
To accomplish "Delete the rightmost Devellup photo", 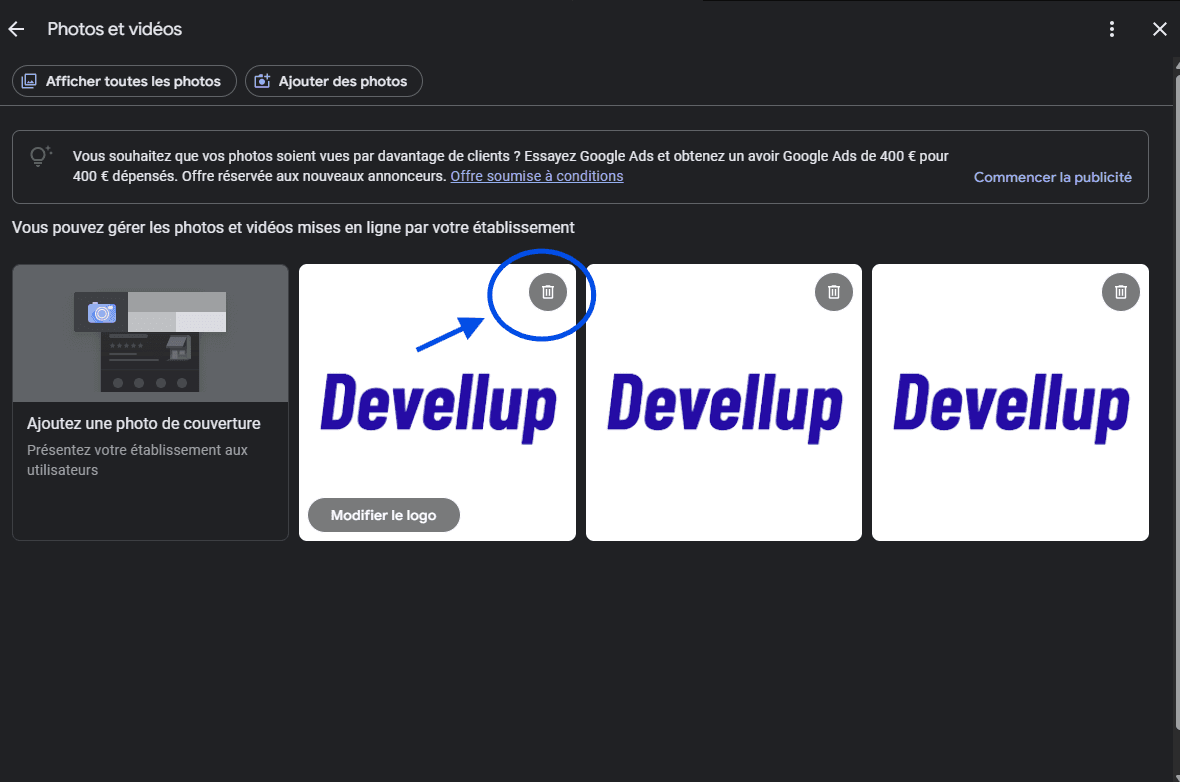I will coord(1120,292).
